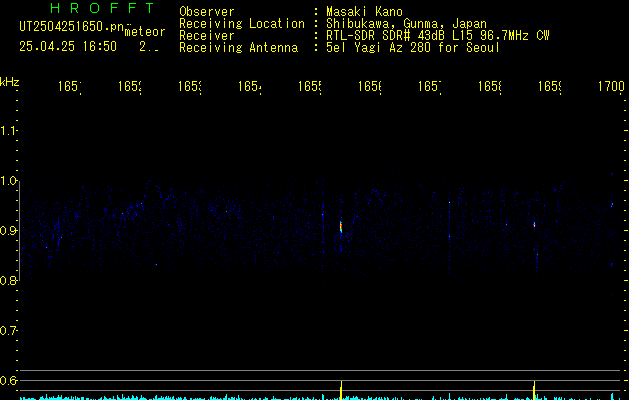Image resolution: width=629 pixels, height=400 pixels.
Task: Click the kHz axis unit label
Action: point(10,82)
